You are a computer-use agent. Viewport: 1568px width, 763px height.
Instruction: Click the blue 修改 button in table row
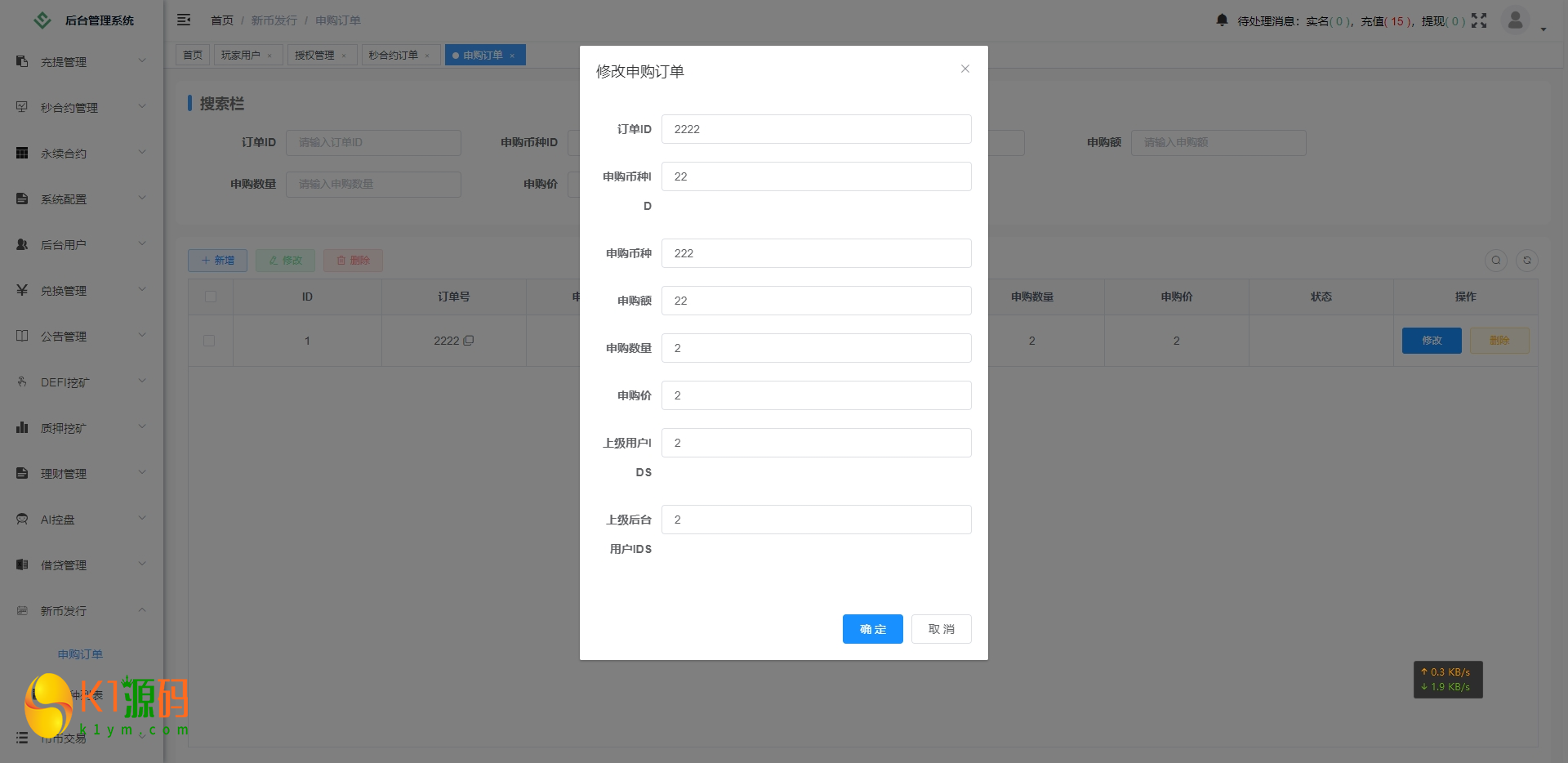[1432, 341]
